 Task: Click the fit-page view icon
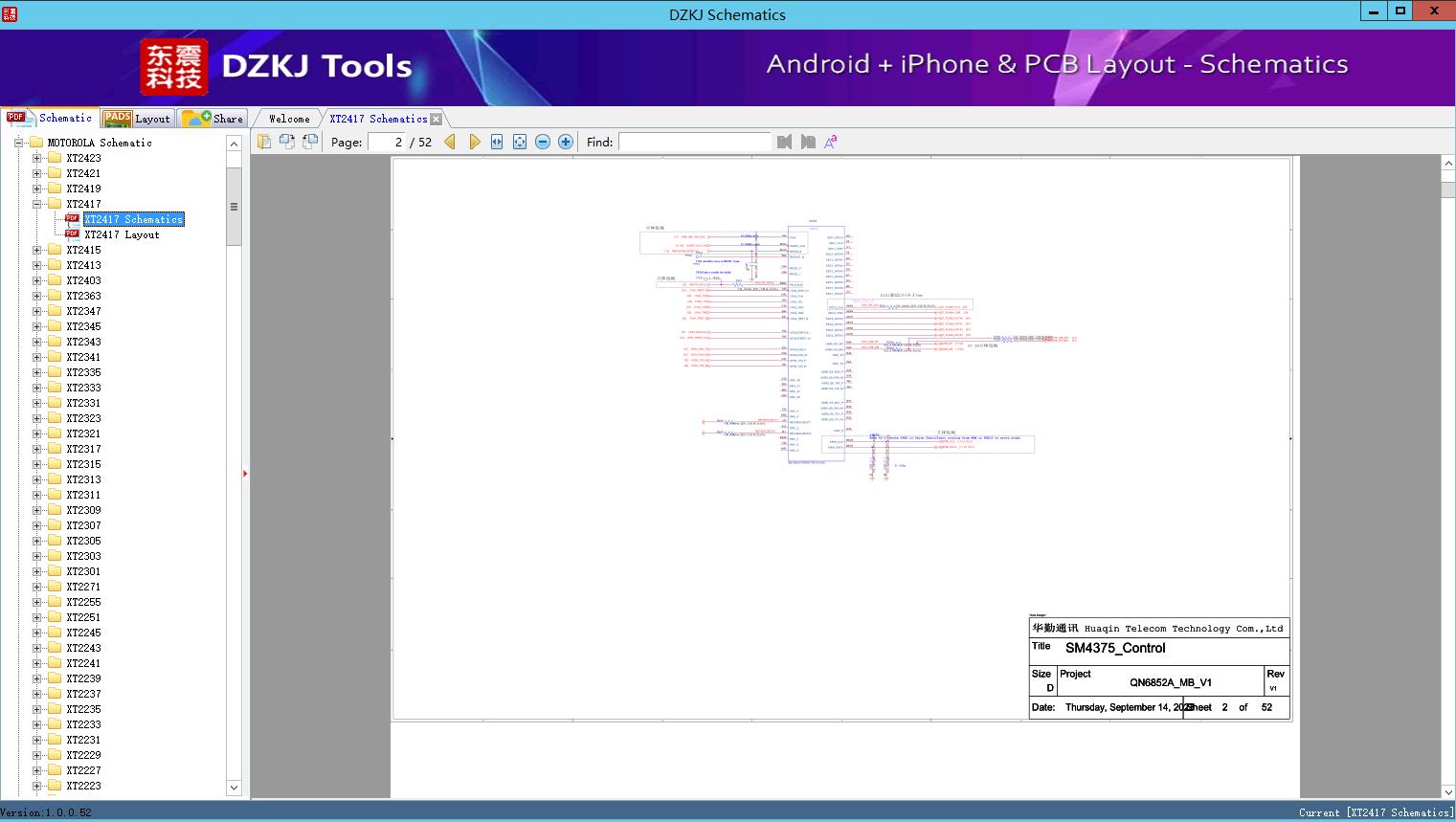(x=520, y=142)
